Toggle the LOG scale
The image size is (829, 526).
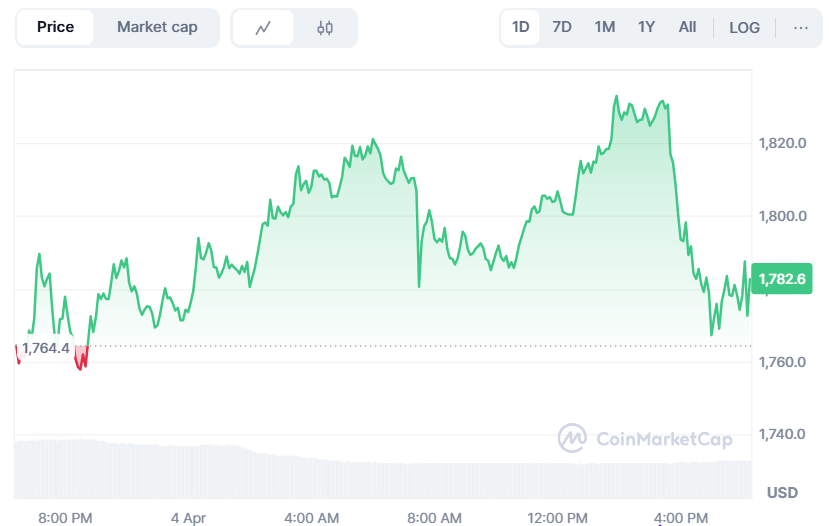click(x=744, y=28)
